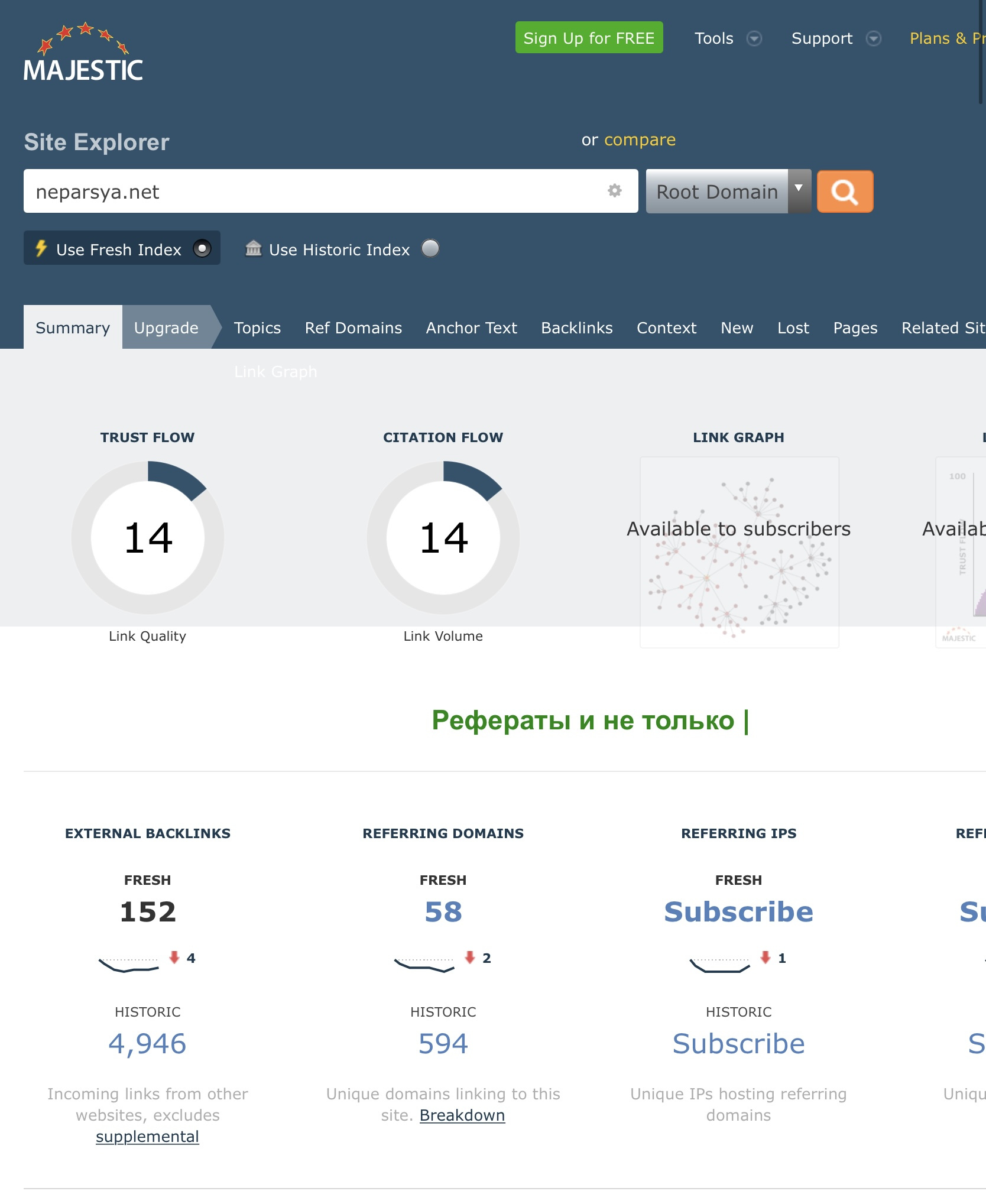This screenshot has height=1204, width=986.
Task: Click red down arrow under Referring Domains
Action: click(470, 957)
